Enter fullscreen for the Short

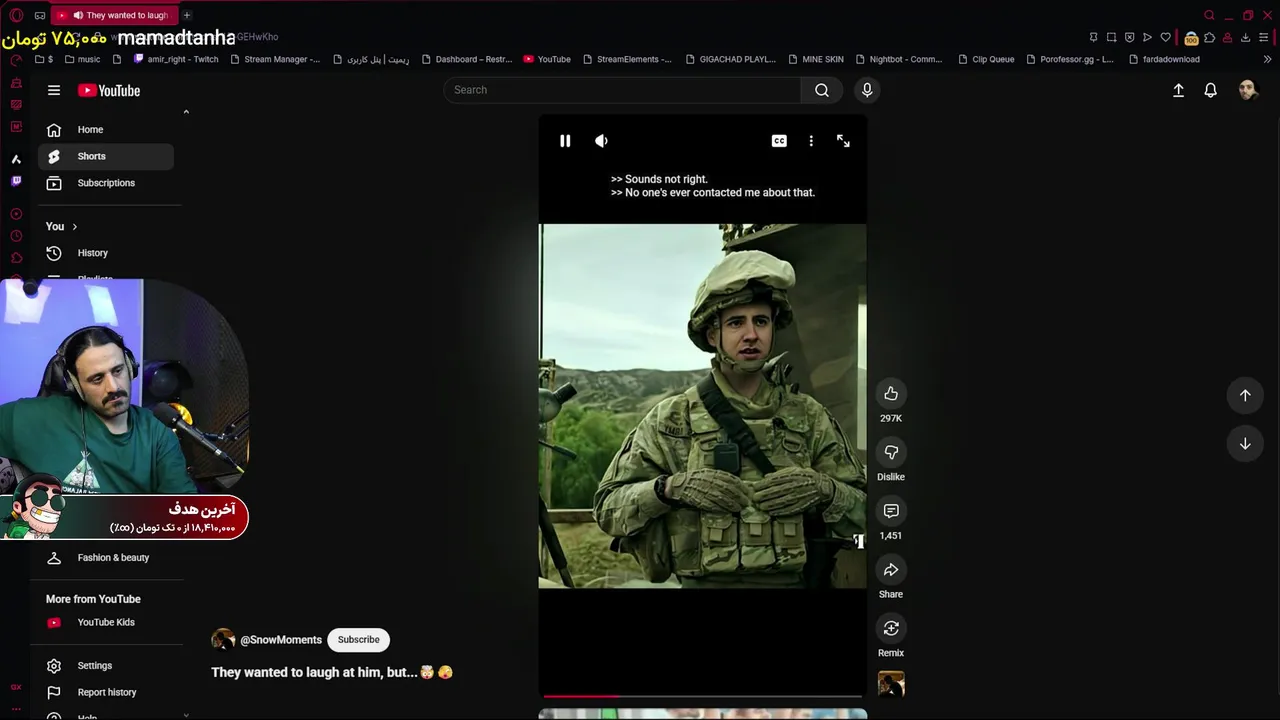pyautogui.click(x=843, y=141)
